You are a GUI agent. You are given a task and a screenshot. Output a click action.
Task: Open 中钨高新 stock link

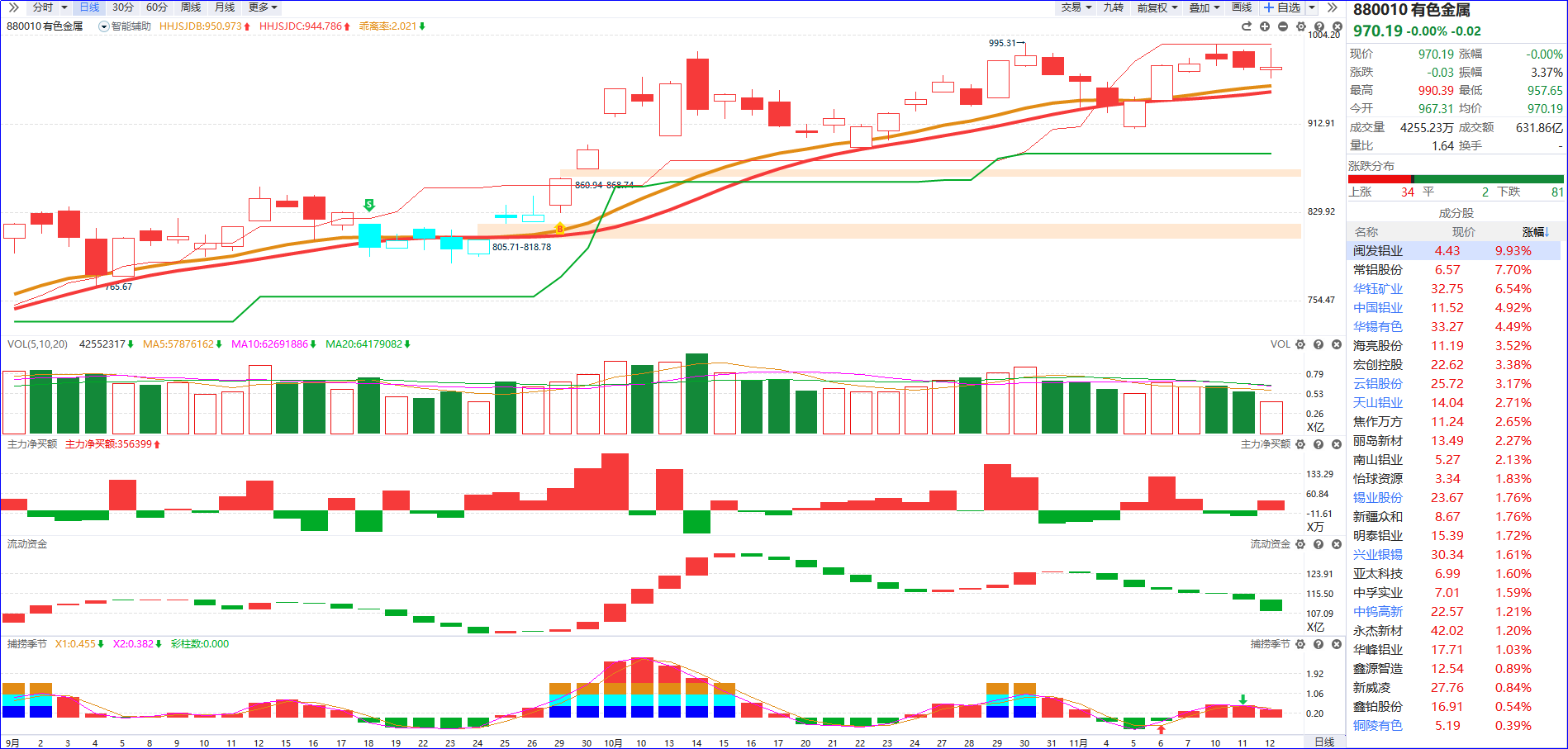point(1378,612)
